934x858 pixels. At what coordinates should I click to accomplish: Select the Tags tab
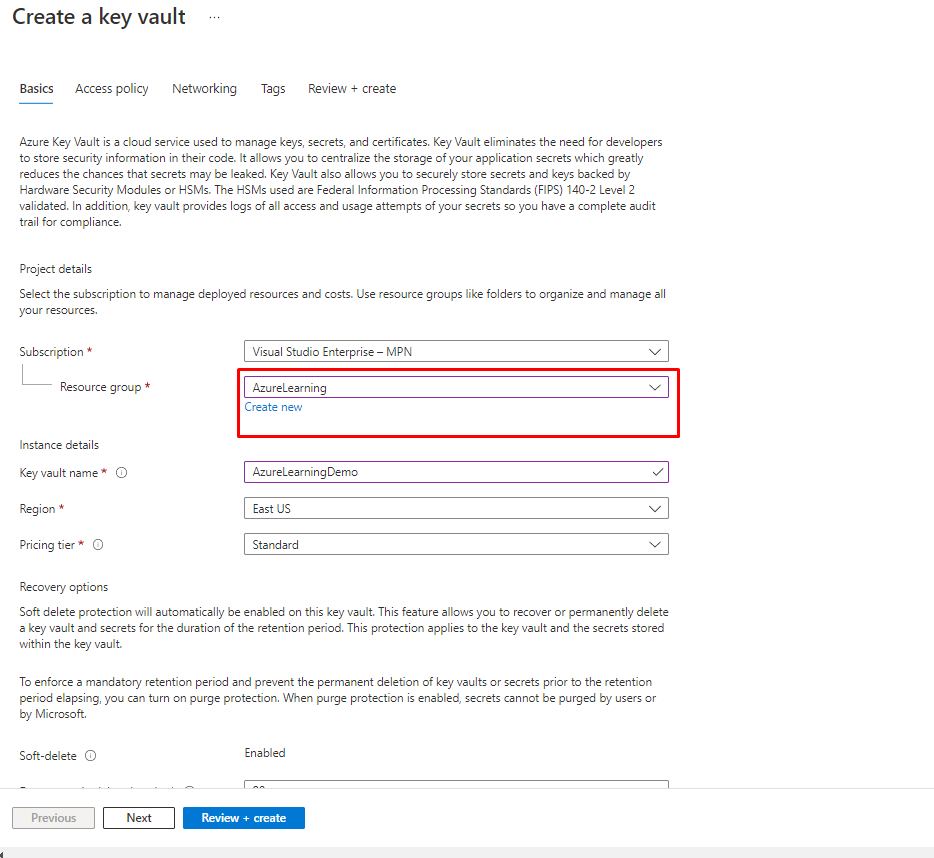(273, 89)
